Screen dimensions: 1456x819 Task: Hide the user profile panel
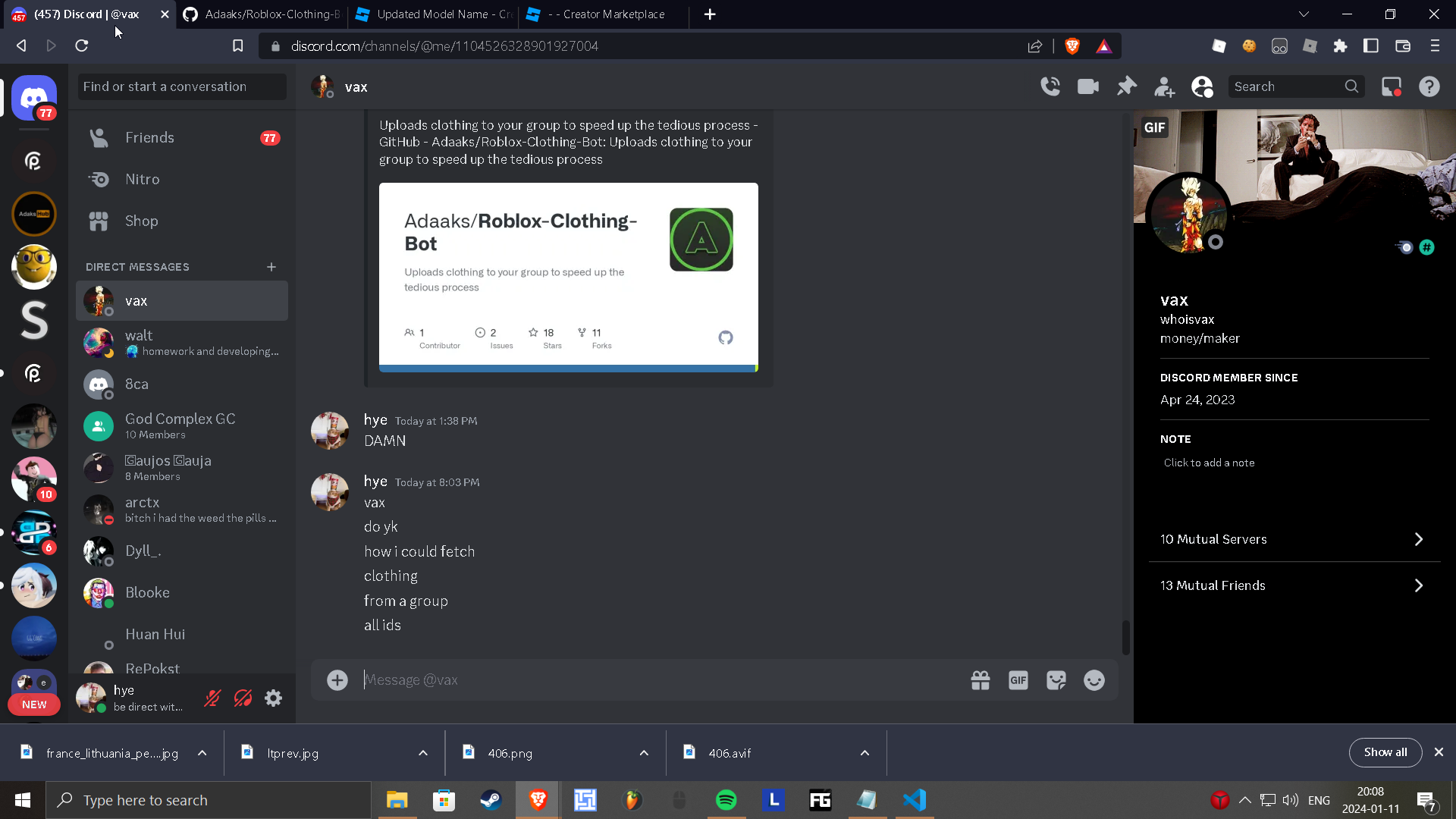point(1202,86)
